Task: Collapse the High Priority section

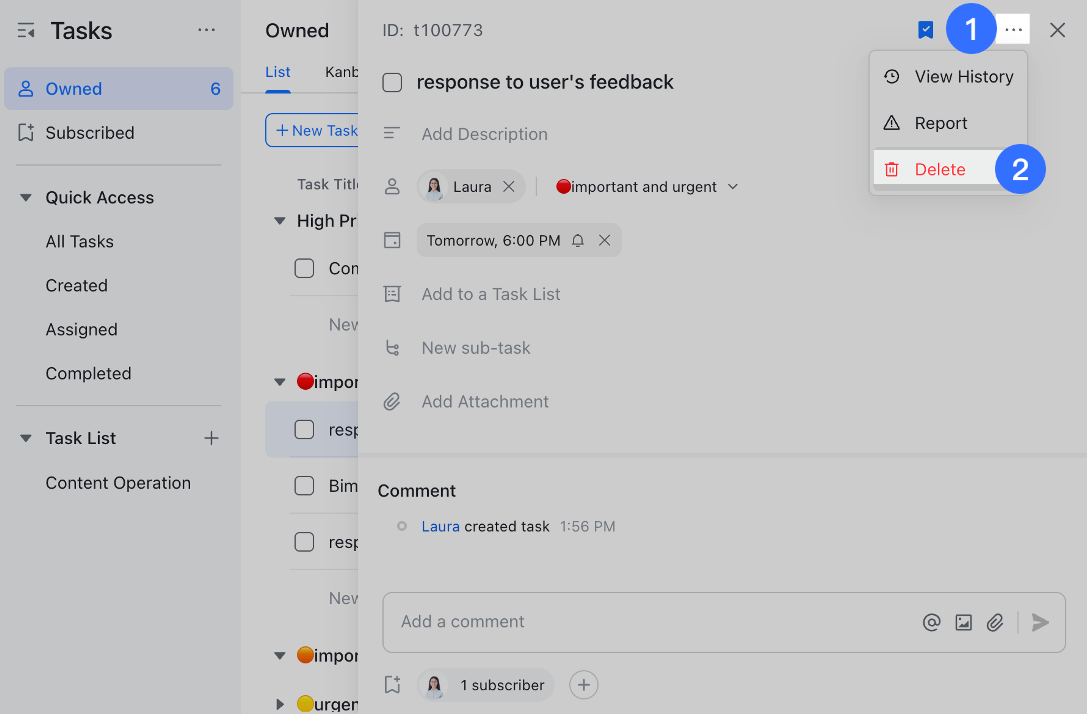Action: (x=279, y=221)
